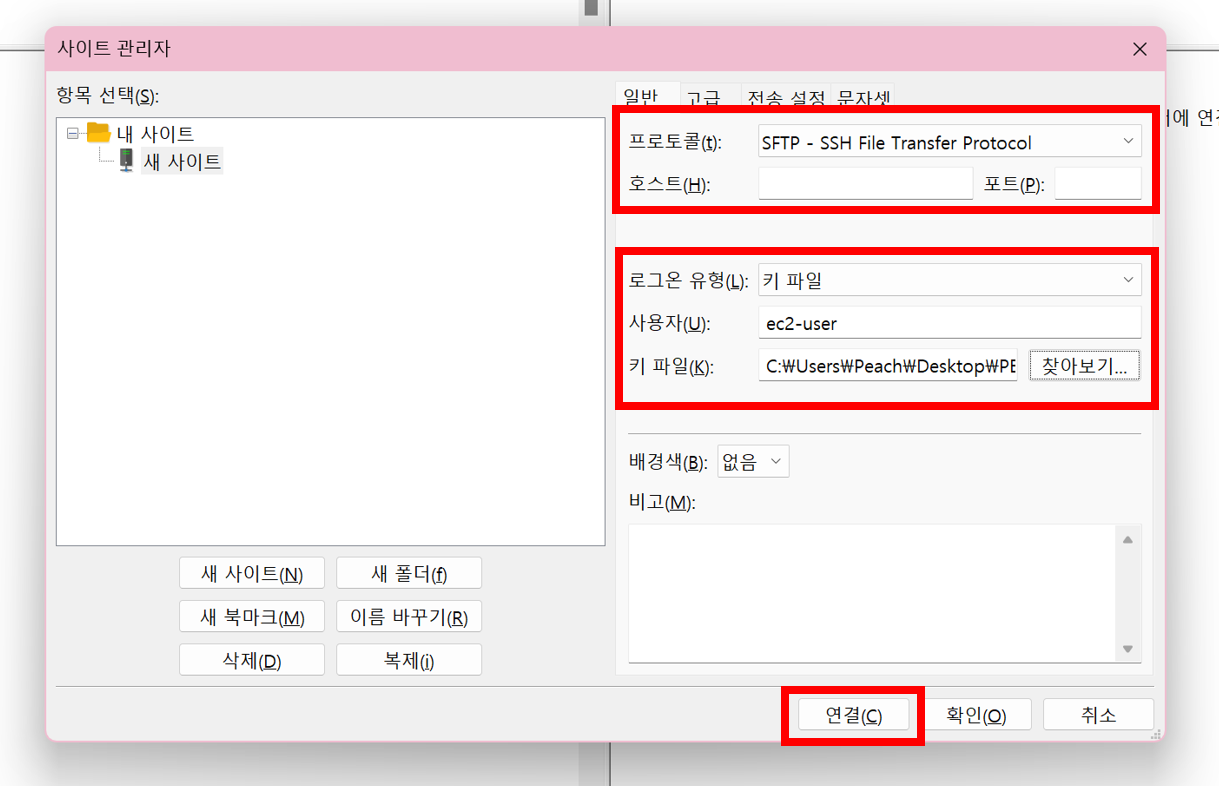Collapse the 내 사이트 tree node
This screenshot has width=1219, height=786.
point(72,132)
